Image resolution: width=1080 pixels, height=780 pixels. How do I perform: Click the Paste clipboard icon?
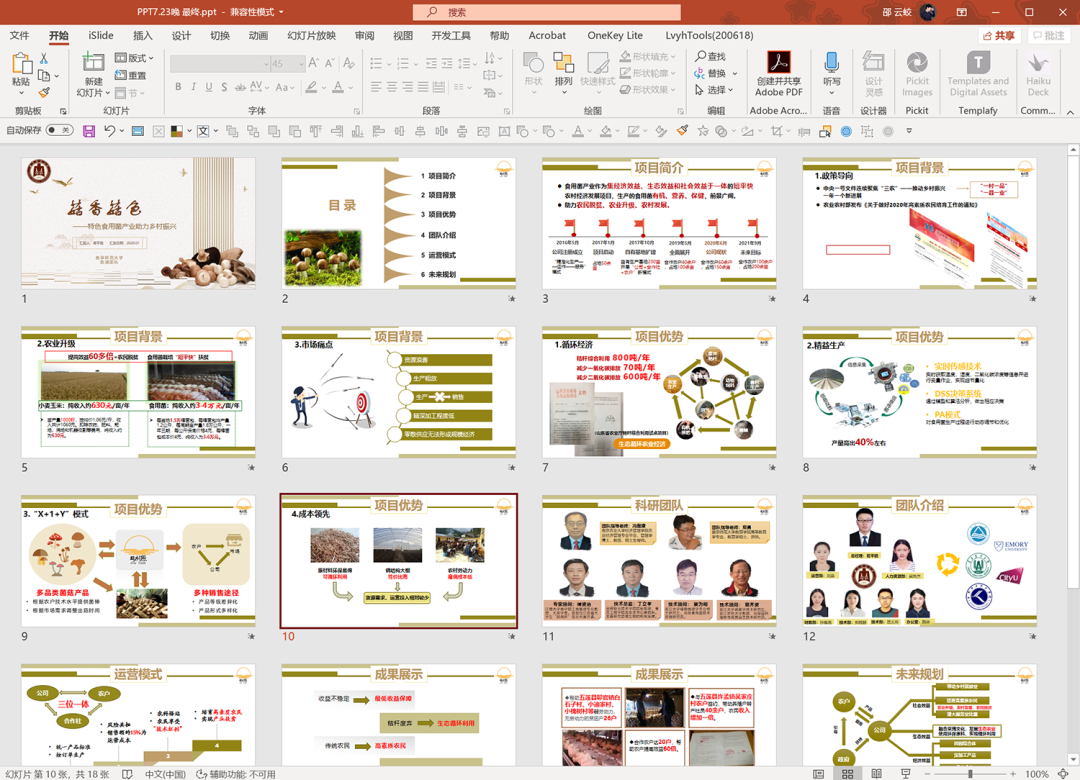(21, 63)
